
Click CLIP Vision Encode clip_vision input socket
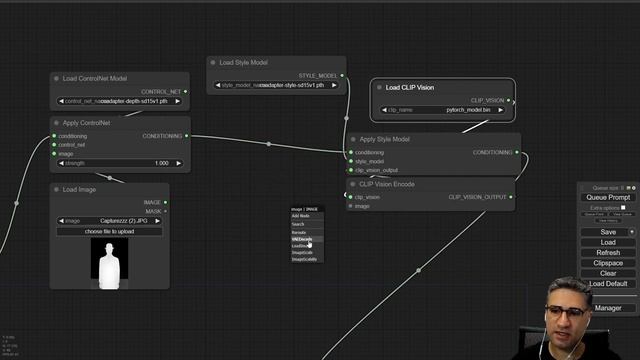tap(351, 197)
